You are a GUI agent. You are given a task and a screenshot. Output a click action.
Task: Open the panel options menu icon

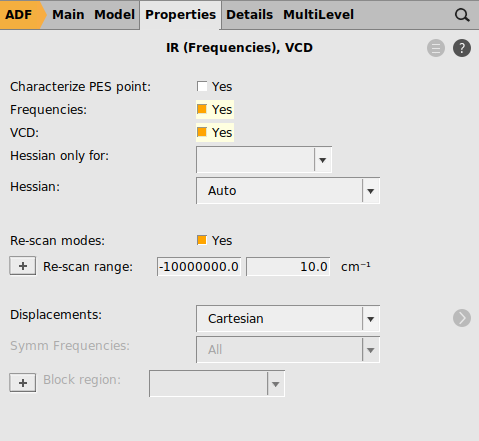436,48
